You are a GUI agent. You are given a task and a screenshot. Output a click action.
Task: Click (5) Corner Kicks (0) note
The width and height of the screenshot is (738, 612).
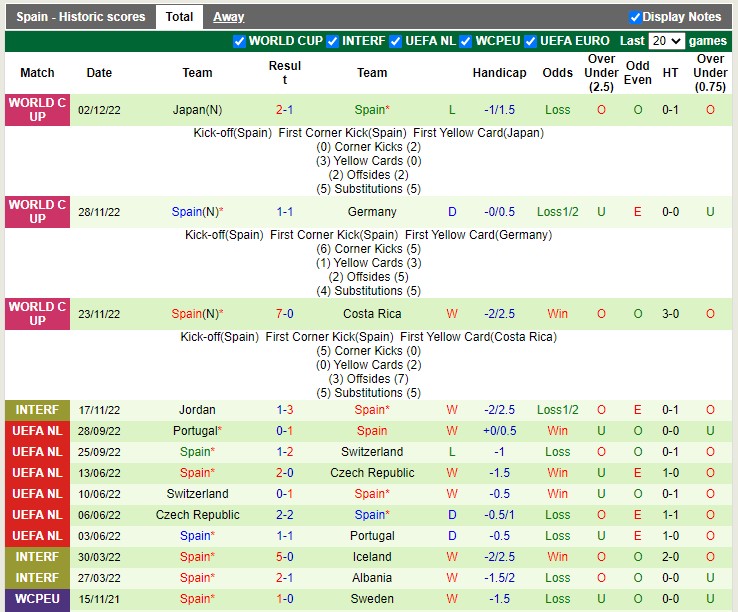[369, 351]
